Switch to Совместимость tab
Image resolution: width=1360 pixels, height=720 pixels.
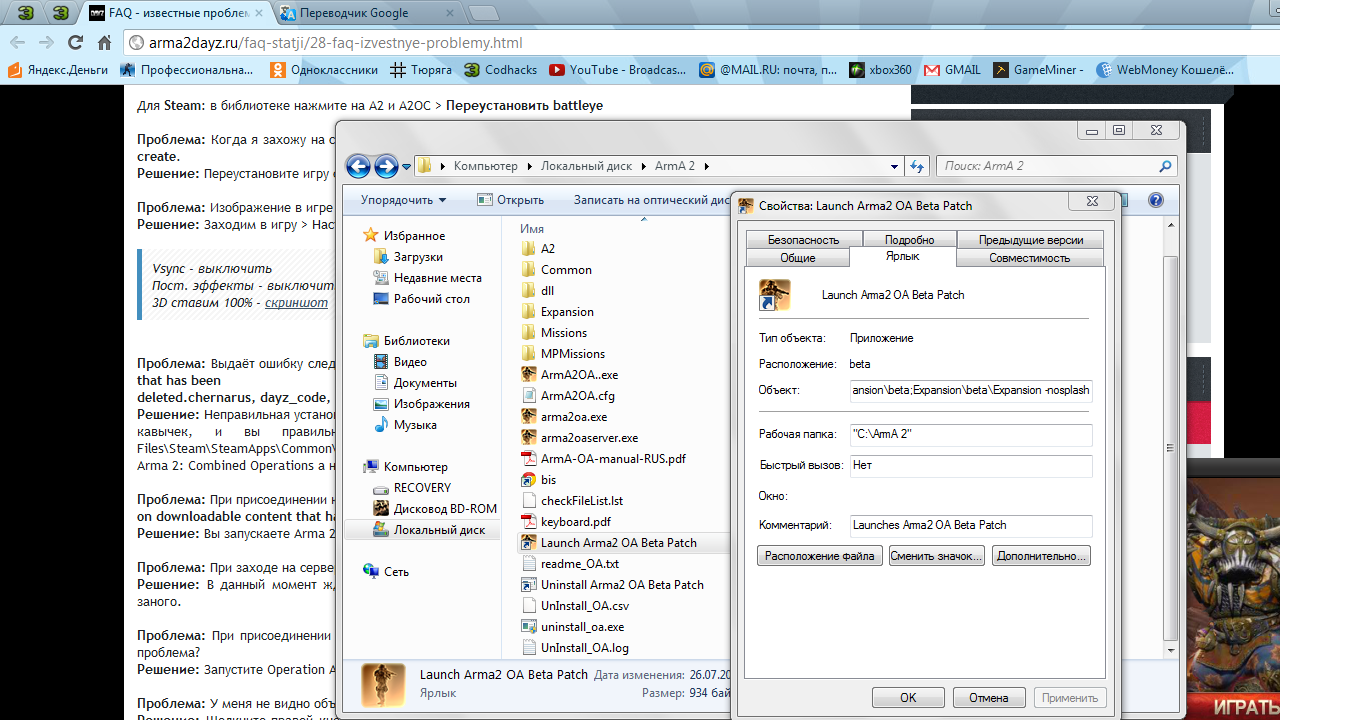1029,257
